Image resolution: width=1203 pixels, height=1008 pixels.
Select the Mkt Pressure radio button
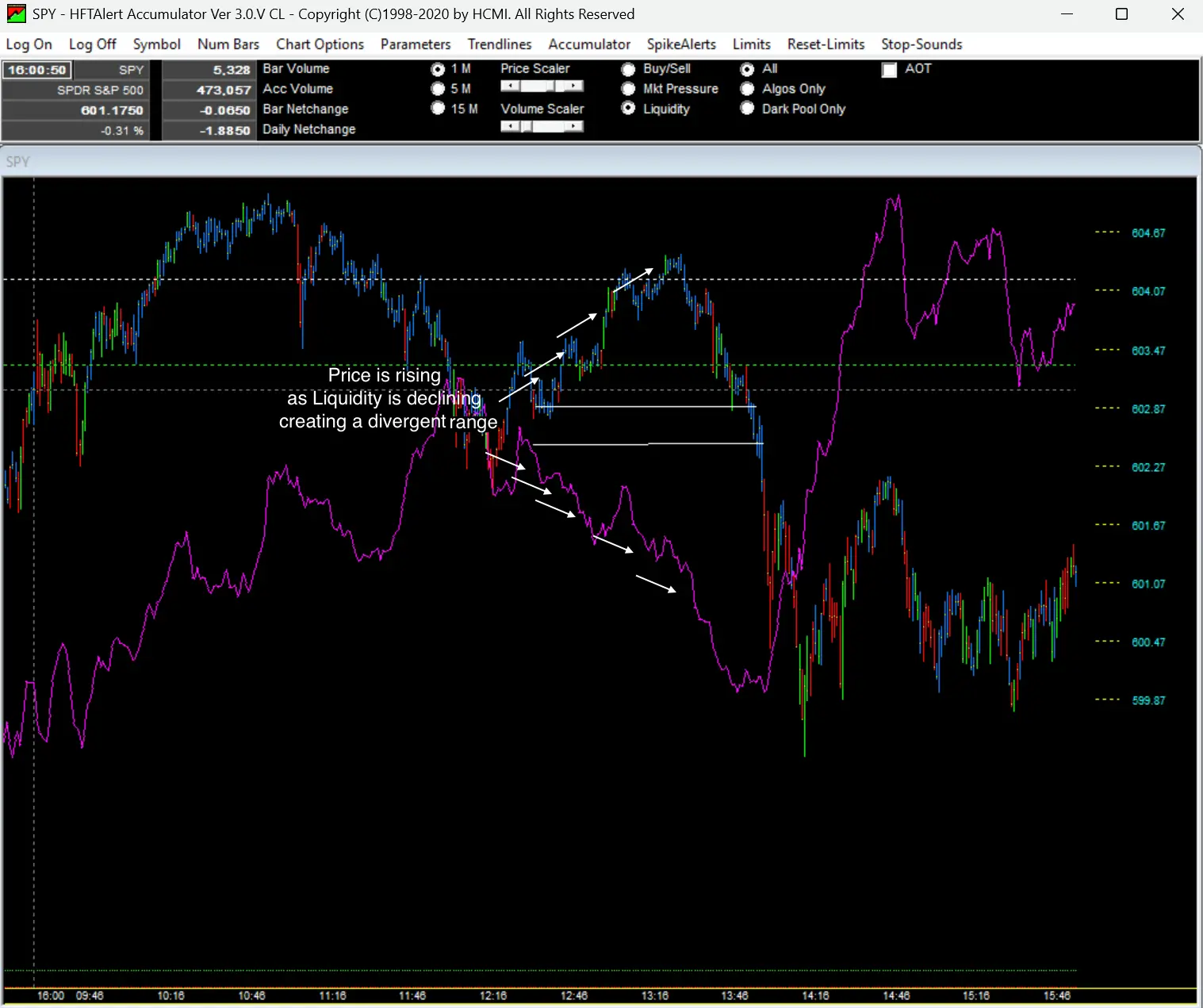(x=628, y=89)
